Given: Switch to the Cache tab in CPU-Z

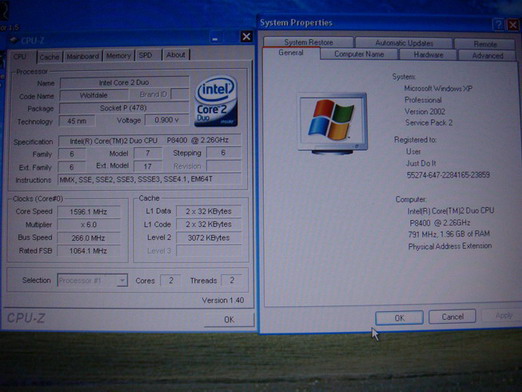Looking at the screenshot, I should tap(49, 57).
